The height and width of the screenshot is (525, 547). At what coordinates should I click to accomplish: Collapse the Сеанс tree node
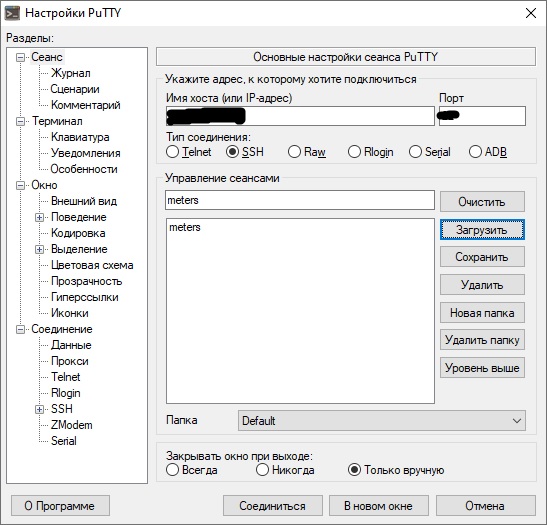coord(21,57)
